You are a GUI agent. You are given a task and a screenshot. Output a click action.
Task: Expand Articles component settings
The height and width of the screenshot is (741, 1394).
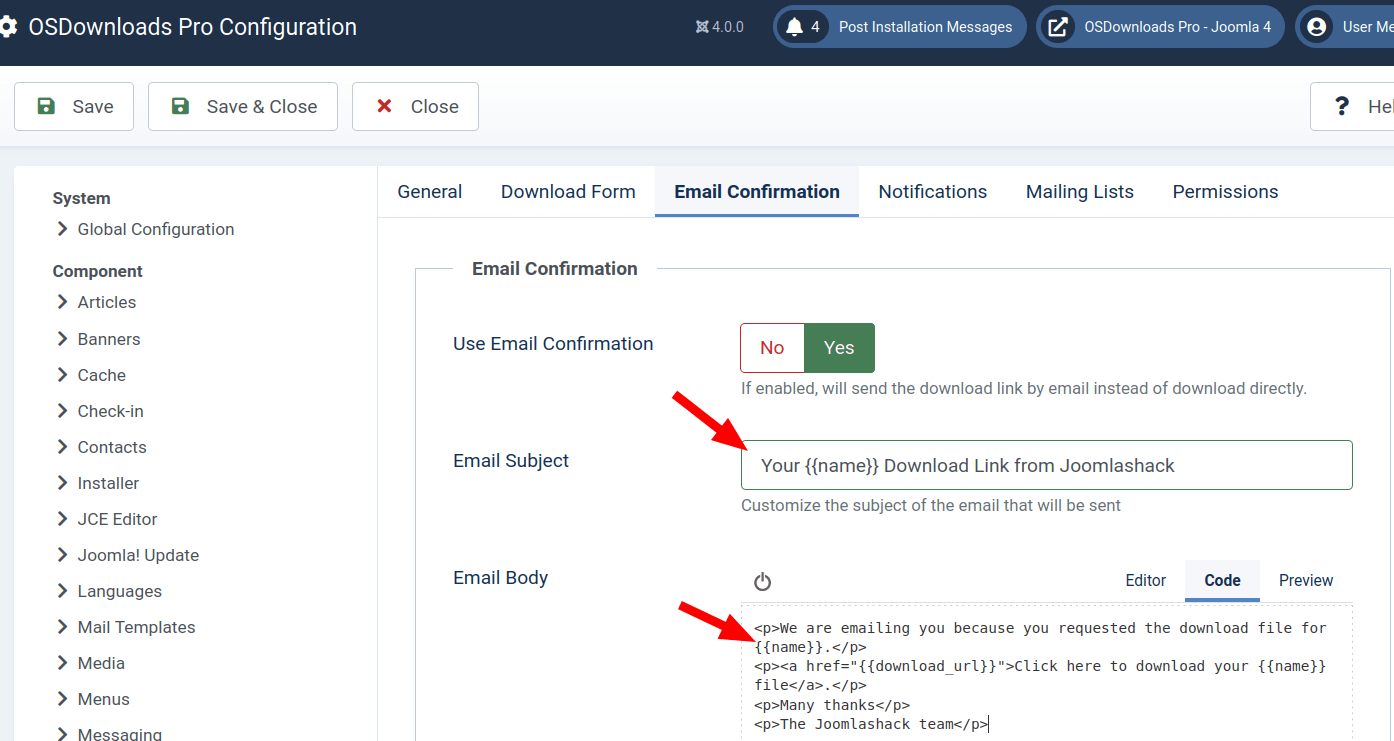(x=96, y=302)
